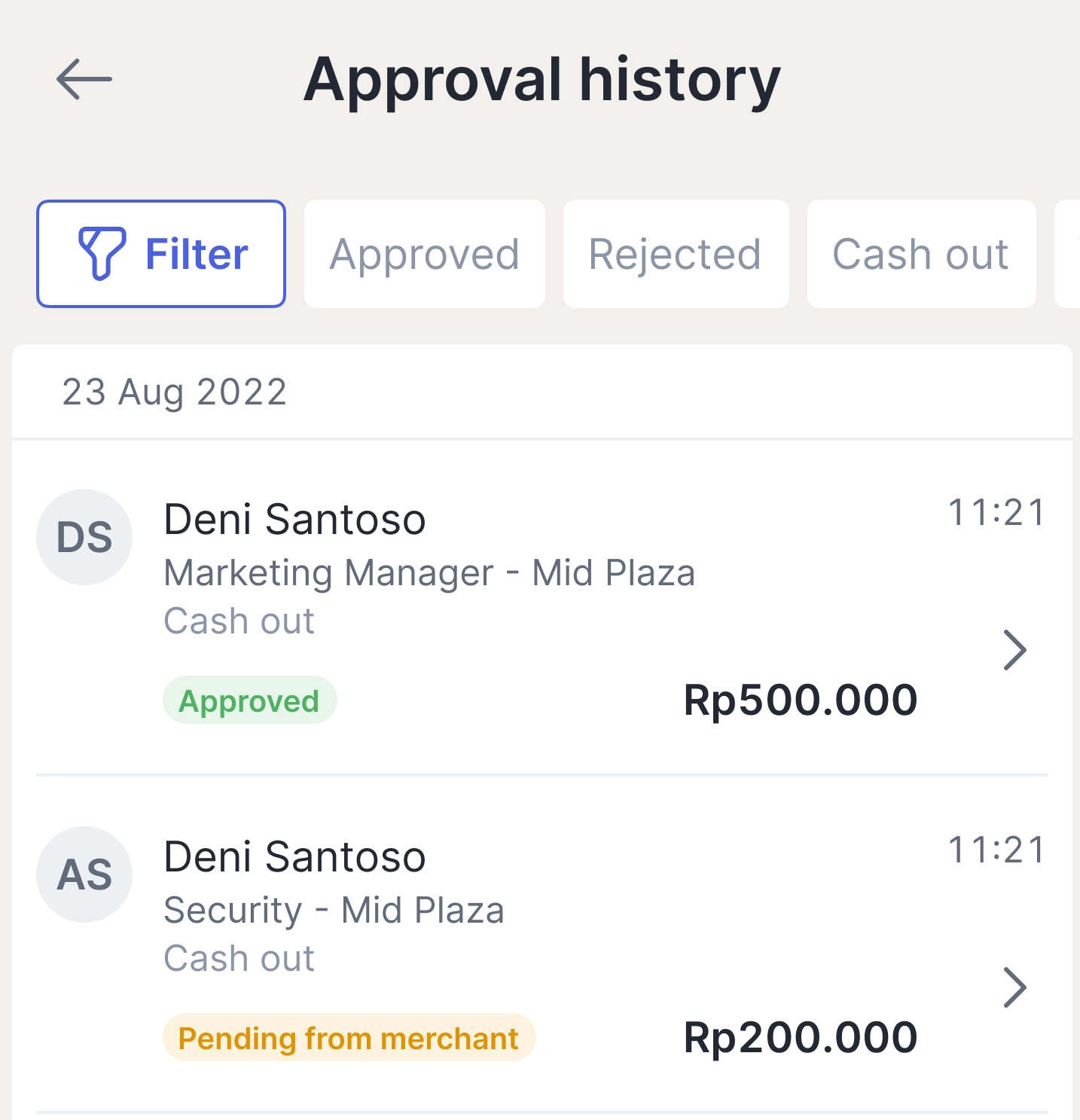The height and width of the screenshot is (1120, 1080).
Task: Click the funnel icon in Filter button
Action: pyautogui.click(x=102, y=254)
